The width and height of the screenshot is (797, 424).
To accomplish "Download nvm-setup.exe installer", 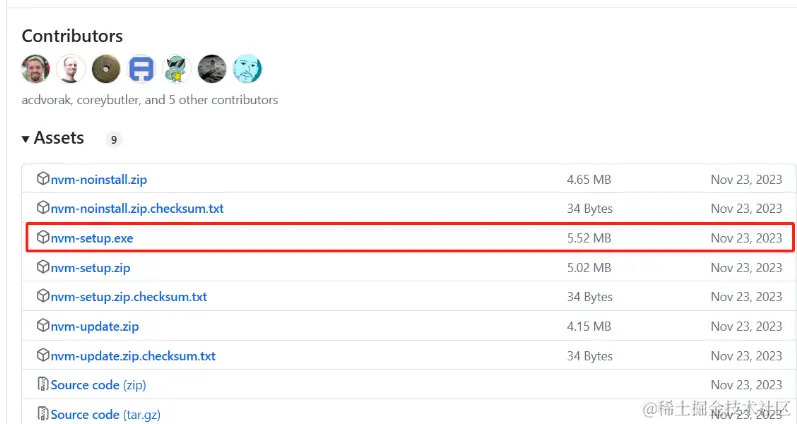I will point(92,239).
